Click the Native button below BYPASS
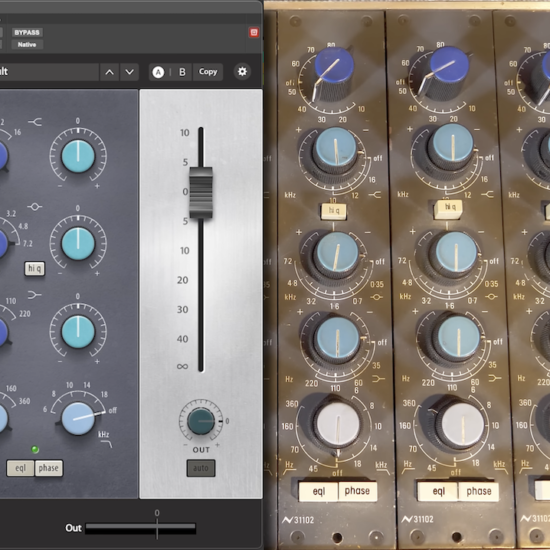This screenshot has width=550, height=550. pos(27,45)
